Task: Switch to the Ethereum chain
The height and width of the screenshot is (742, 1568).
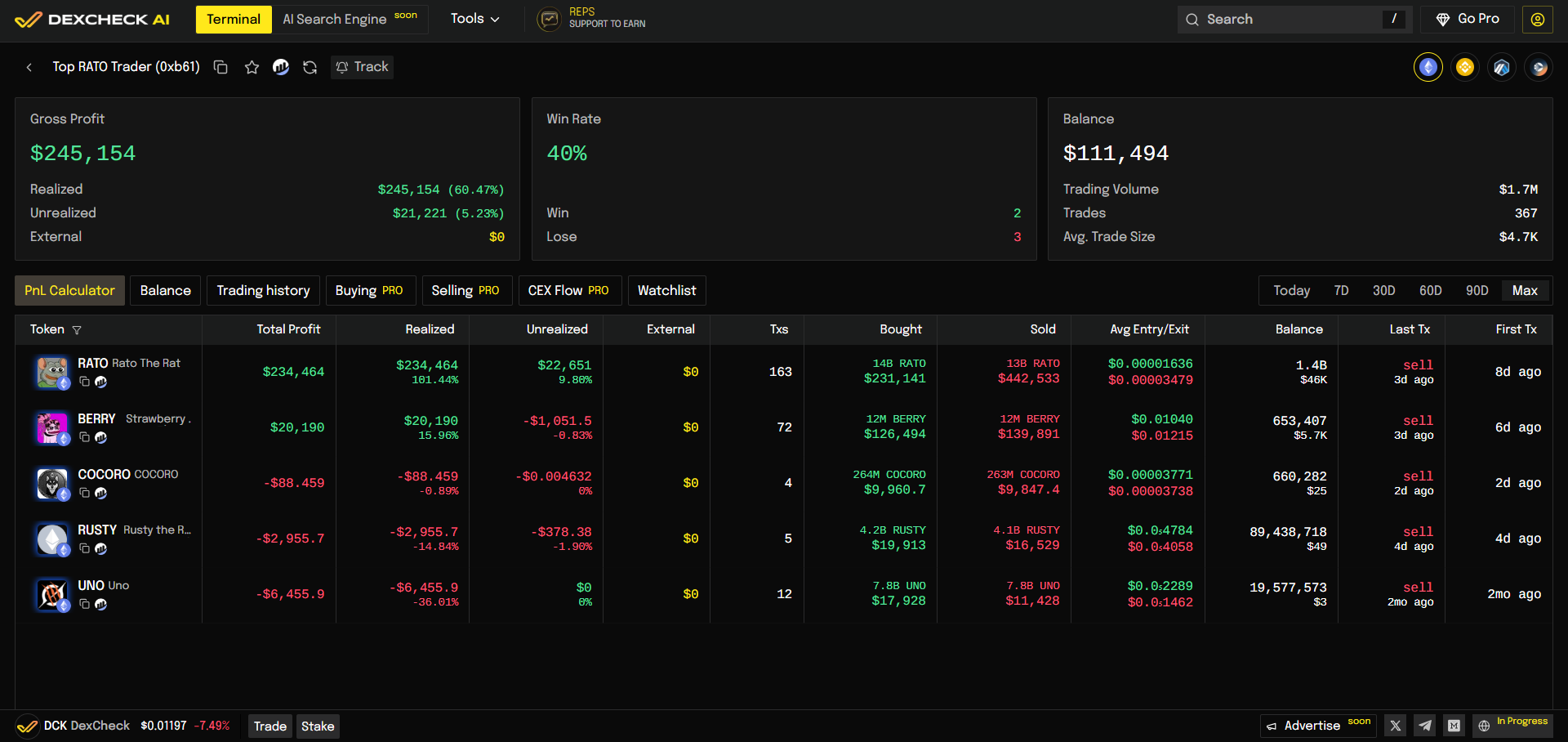Action: pyautogui.click(x=1428, y=67)
